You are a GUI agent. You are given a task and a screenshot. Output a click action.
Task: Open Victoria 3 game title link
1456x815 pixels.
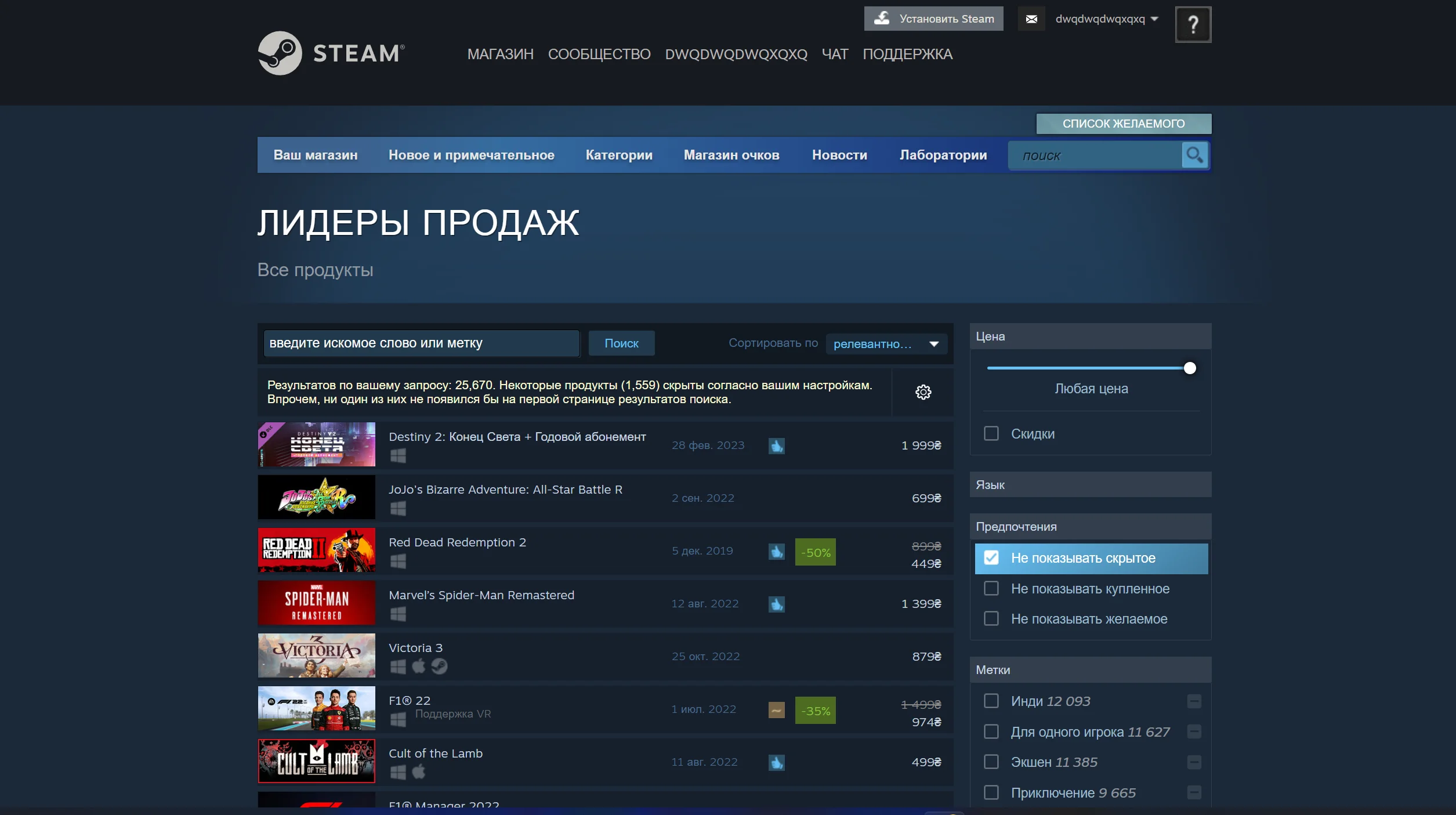[415, 648]
